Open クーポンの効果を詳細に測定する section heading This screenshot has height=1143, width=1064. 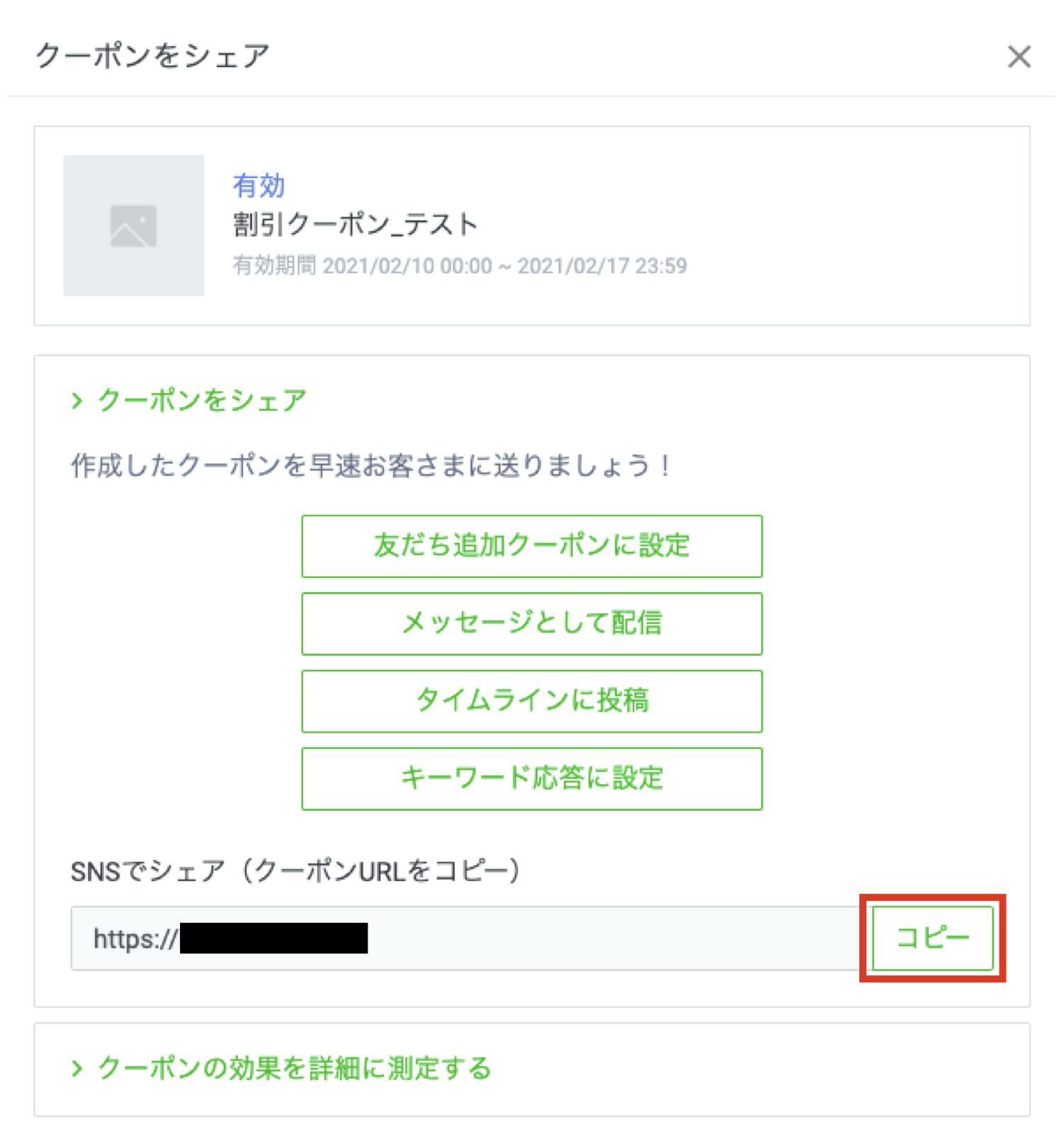point(295,1068)
